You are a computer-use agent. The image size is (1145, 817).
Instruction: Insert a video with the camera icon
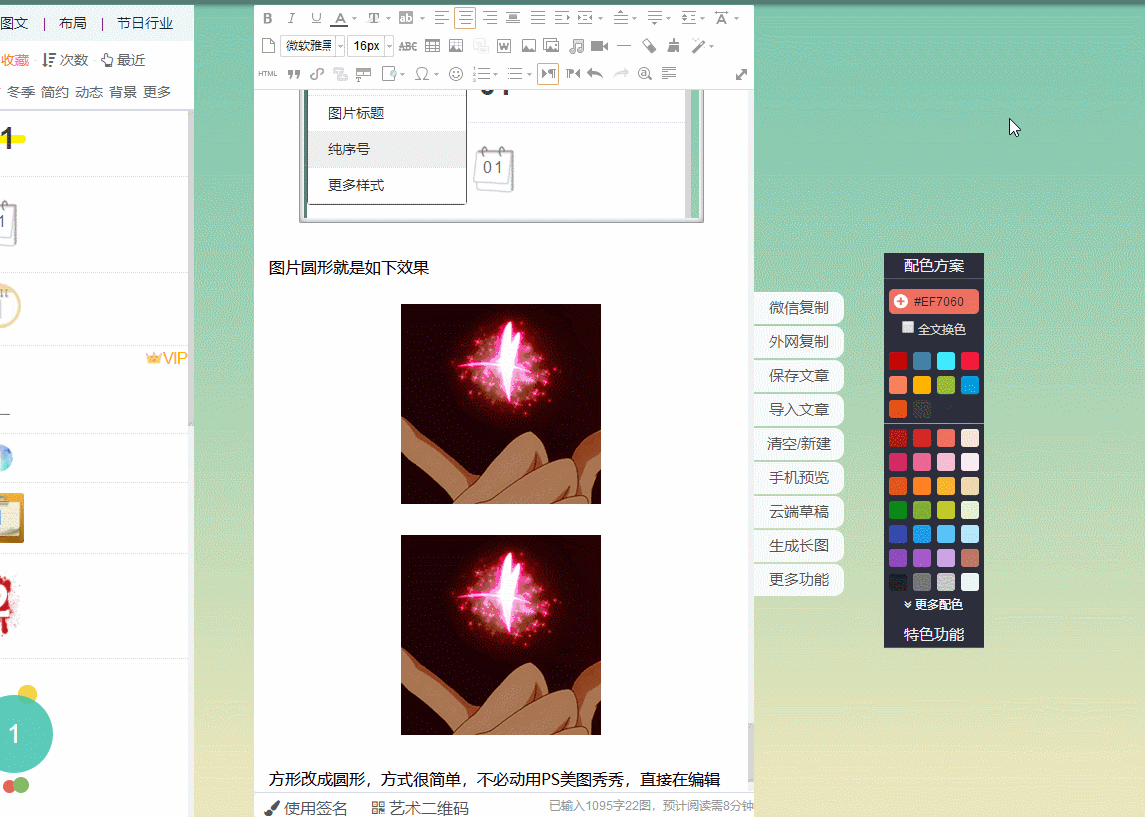click(600, 46)
